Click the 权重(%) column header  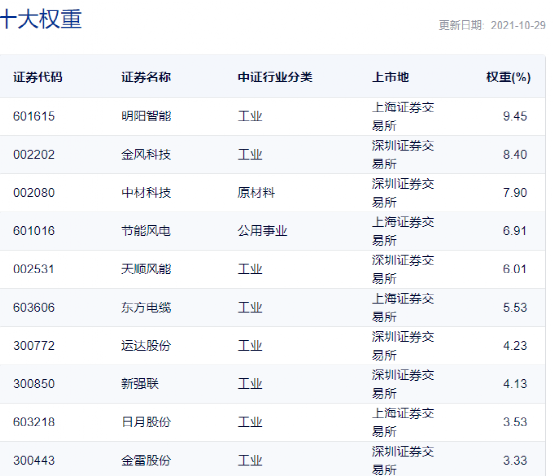[x=508, y=77]
